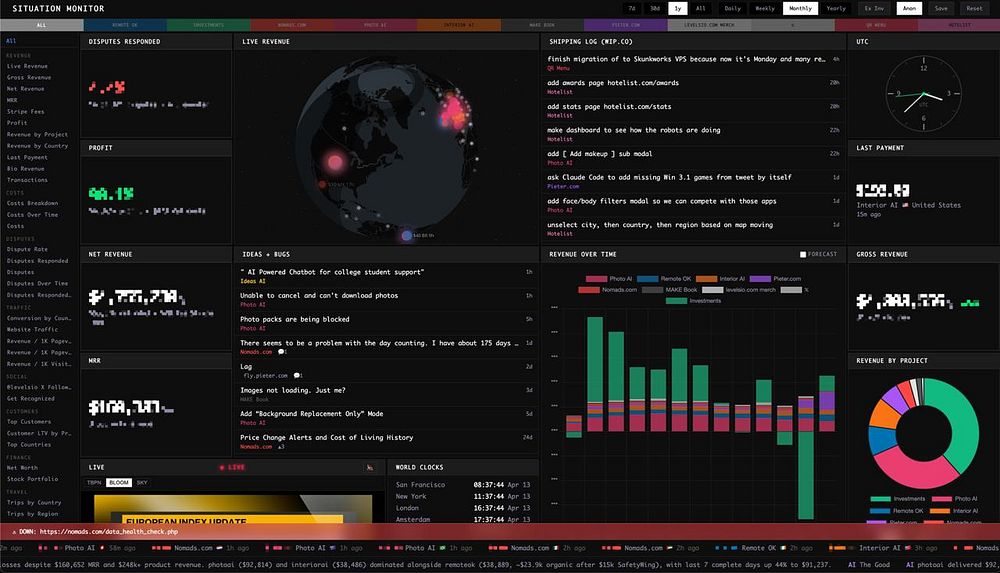Click the warning icon in DOWN alert
Viewport: 1000px width, 573px height.
coord(14,532)
